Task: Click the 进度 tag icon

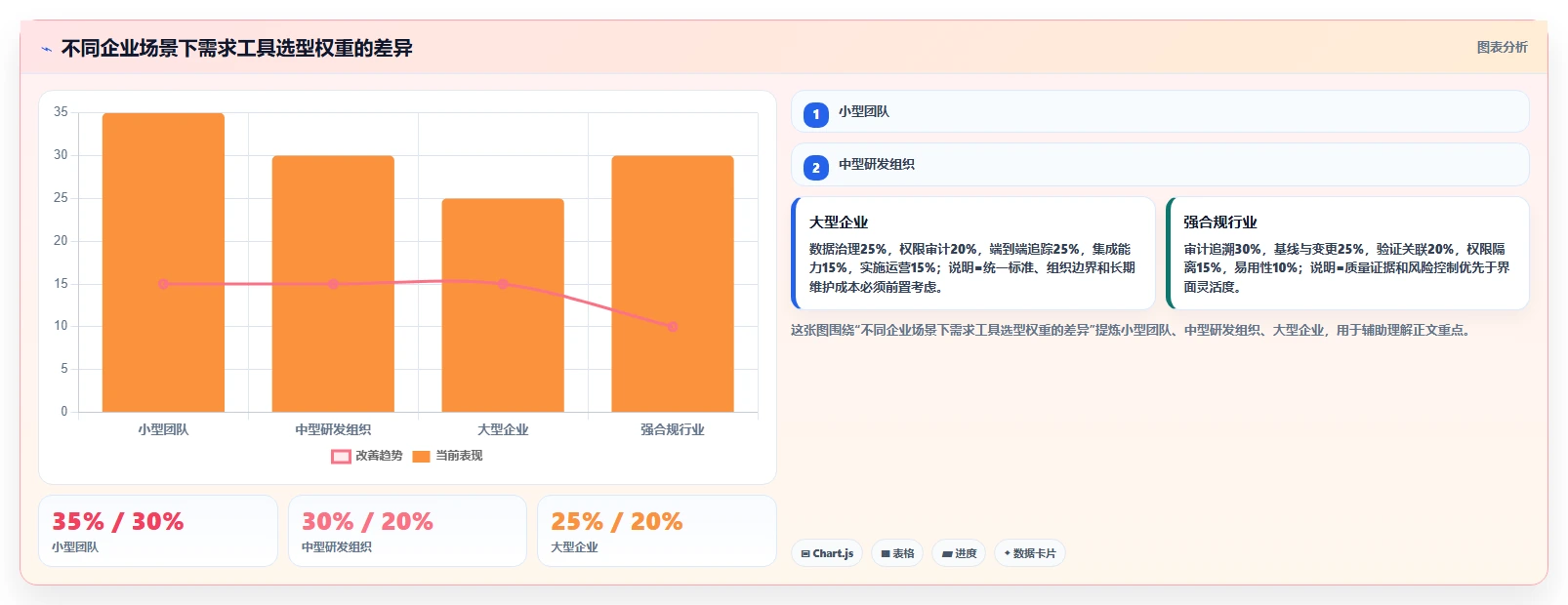Action: tap(947, 553)
